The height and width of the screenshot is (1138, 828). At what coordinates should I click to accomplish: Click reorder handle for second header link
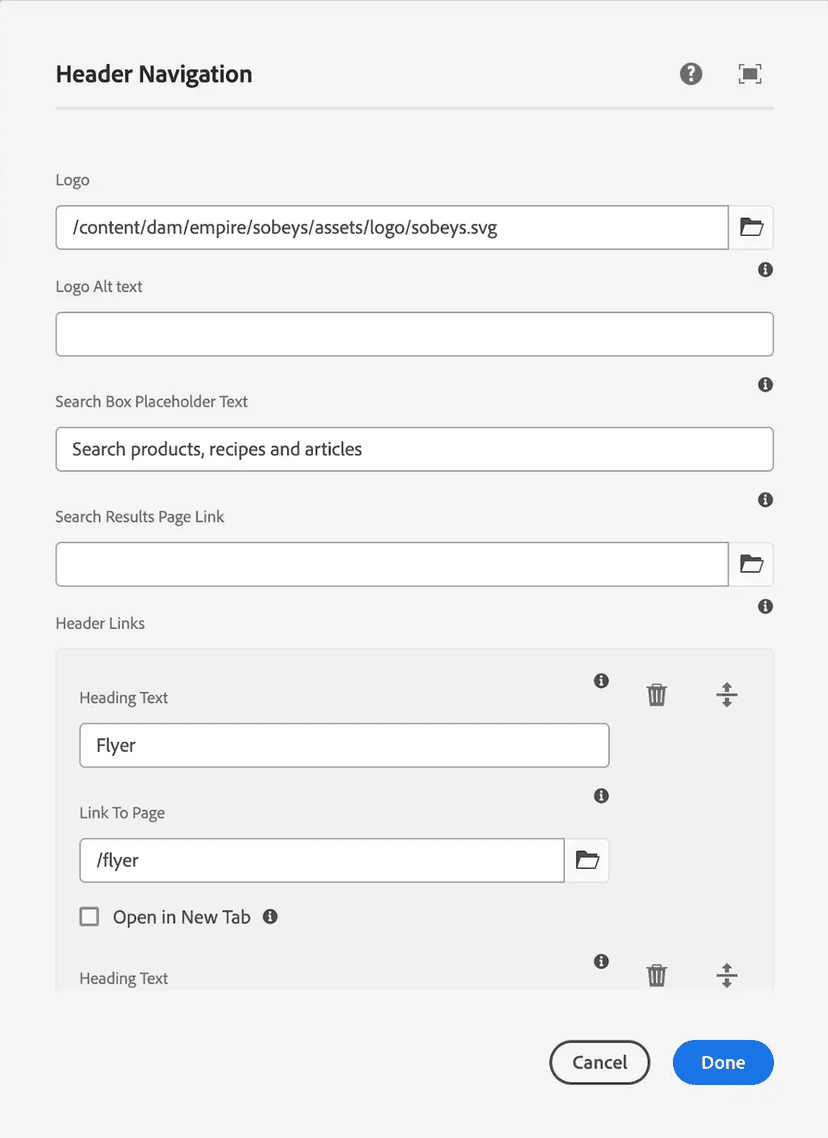point(727,975)
